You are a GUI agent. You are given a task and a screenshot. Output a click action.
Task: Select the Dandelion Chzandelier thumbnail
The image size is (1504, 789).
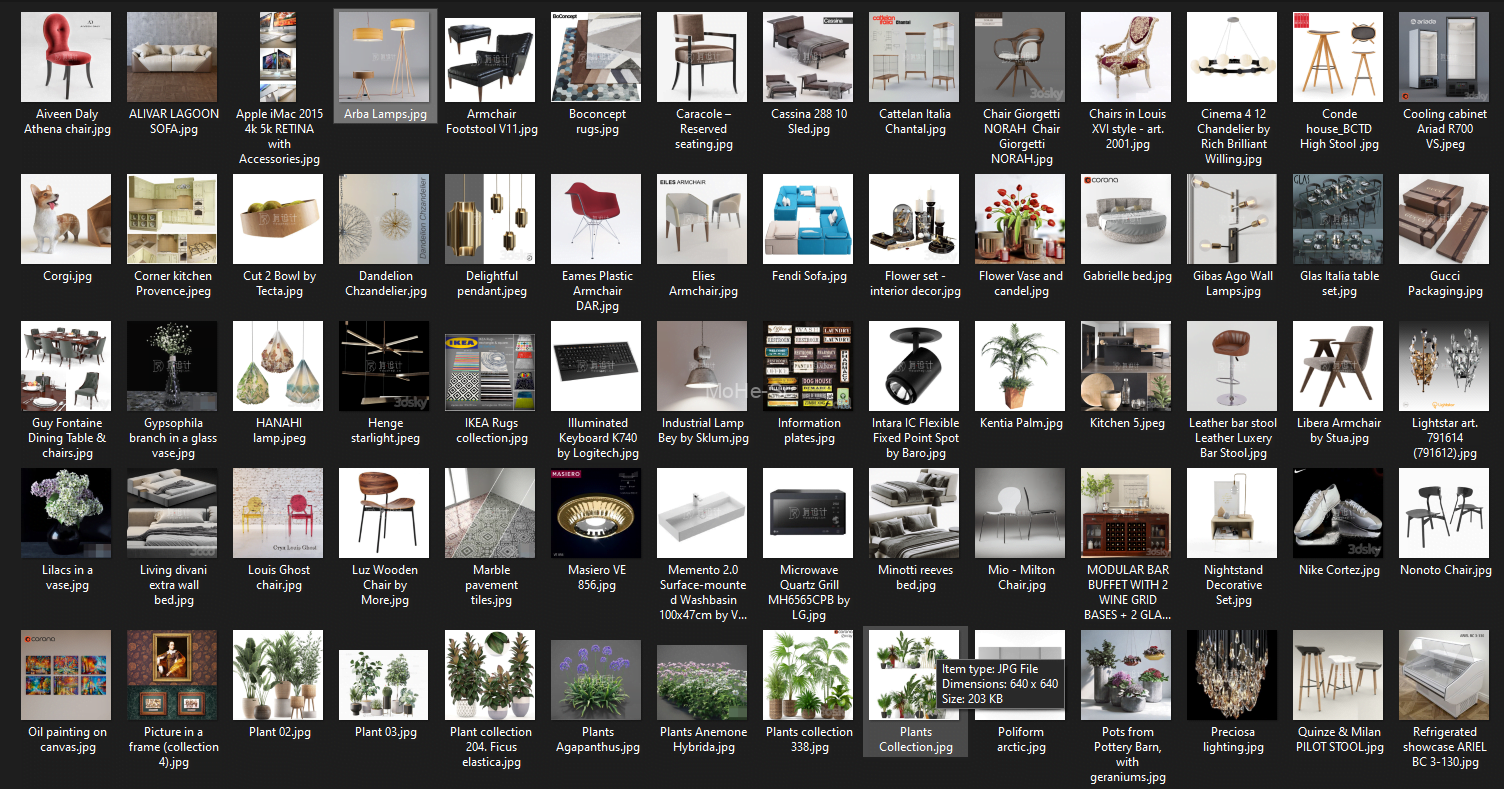(384, 219)
